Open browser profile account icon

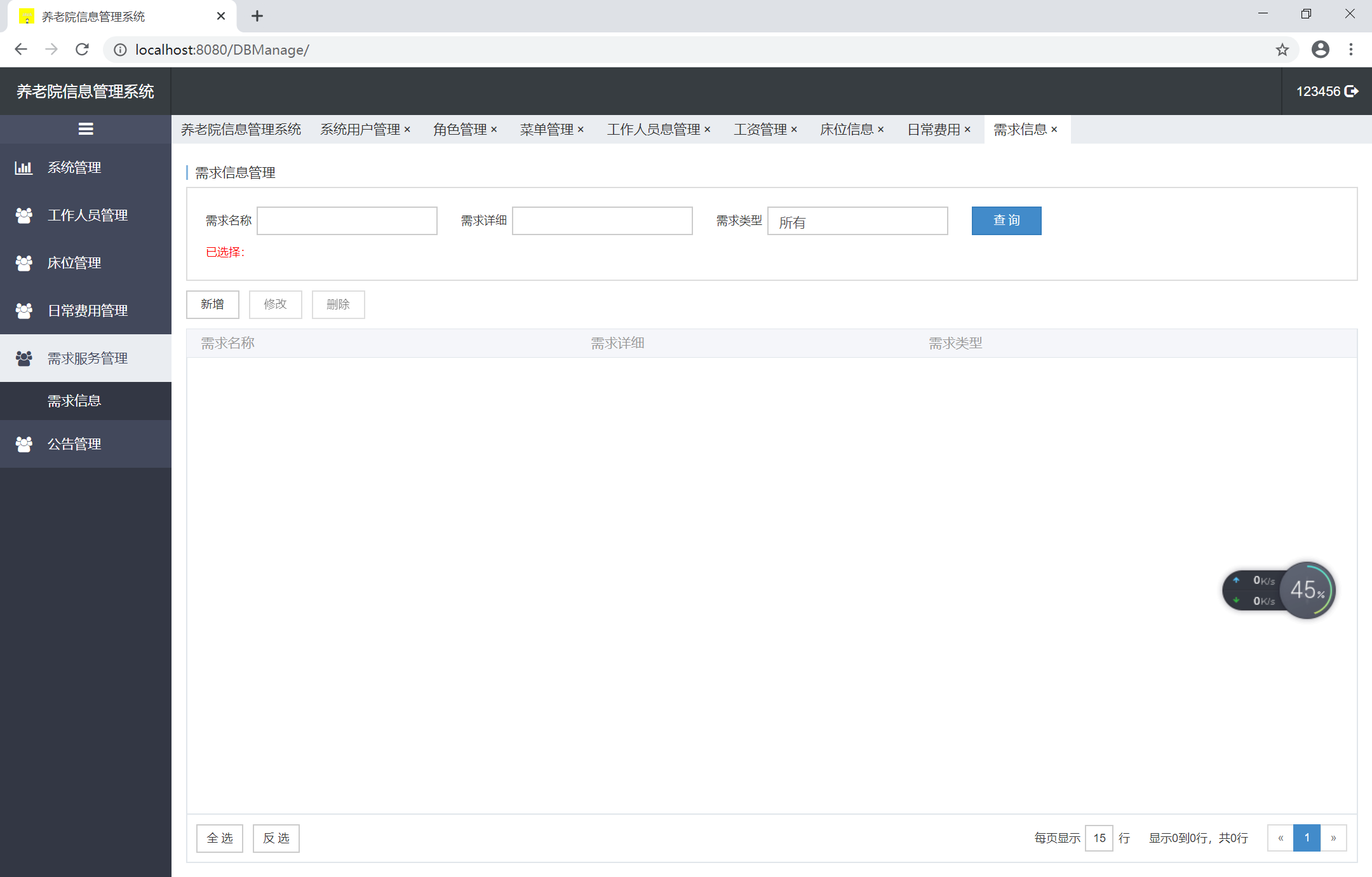click(x=1320, y=50)
